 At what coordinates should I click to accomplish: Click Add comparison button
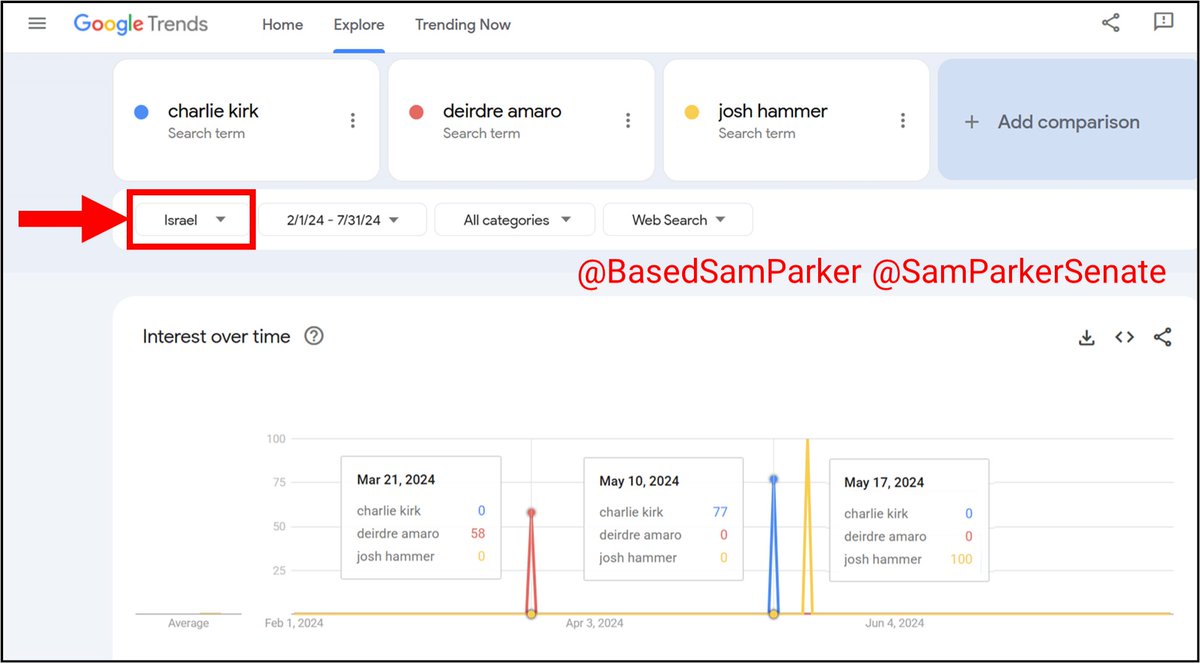tap(1066, 122)
